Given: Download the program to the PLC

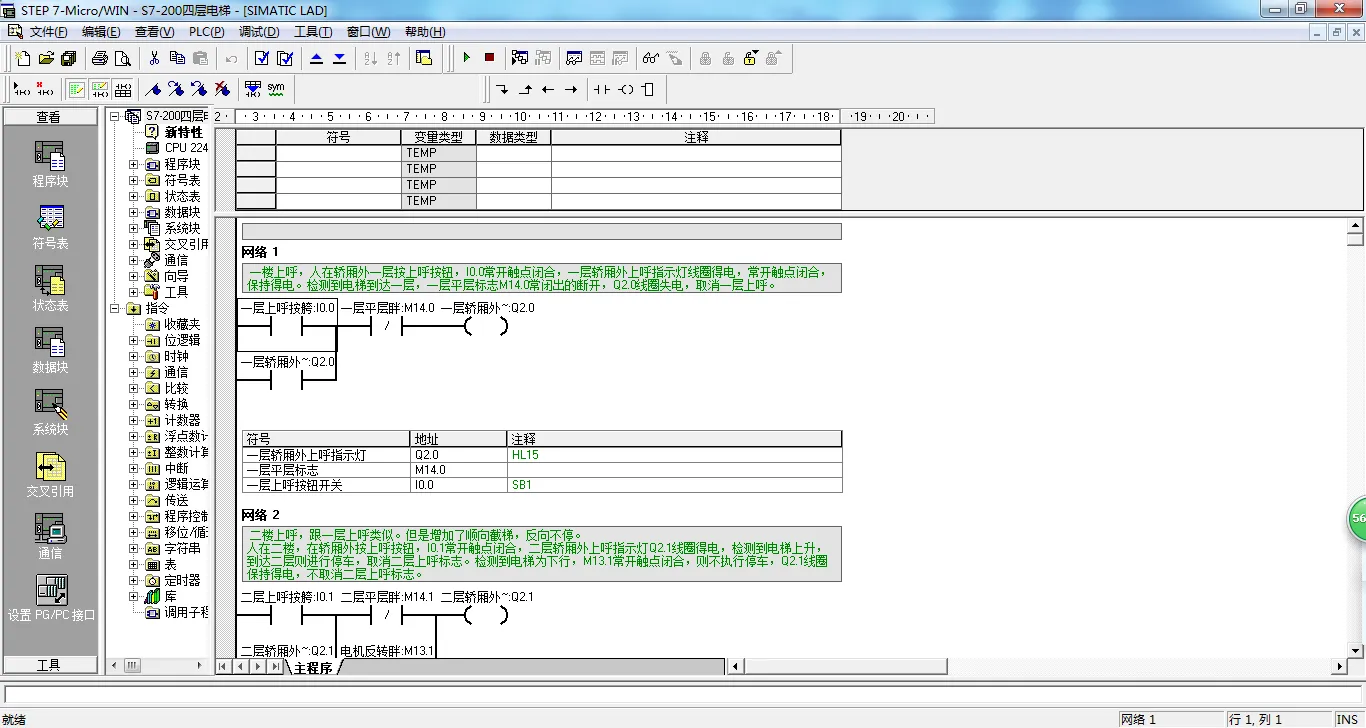Looking at the screenshot, I should 340,58.
